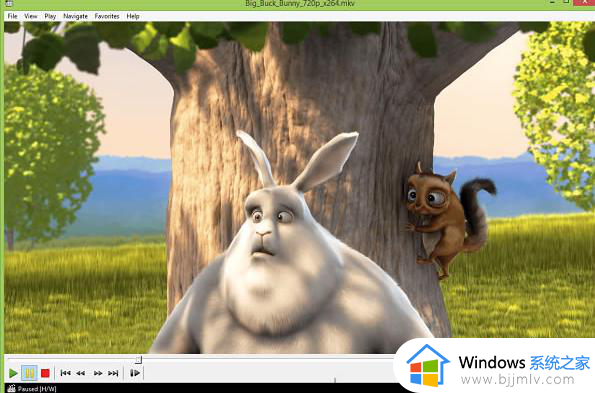Click the highlighted Pause button
Image resolution: width=595 pixels, height=393 pixels.
coord(29,373)
